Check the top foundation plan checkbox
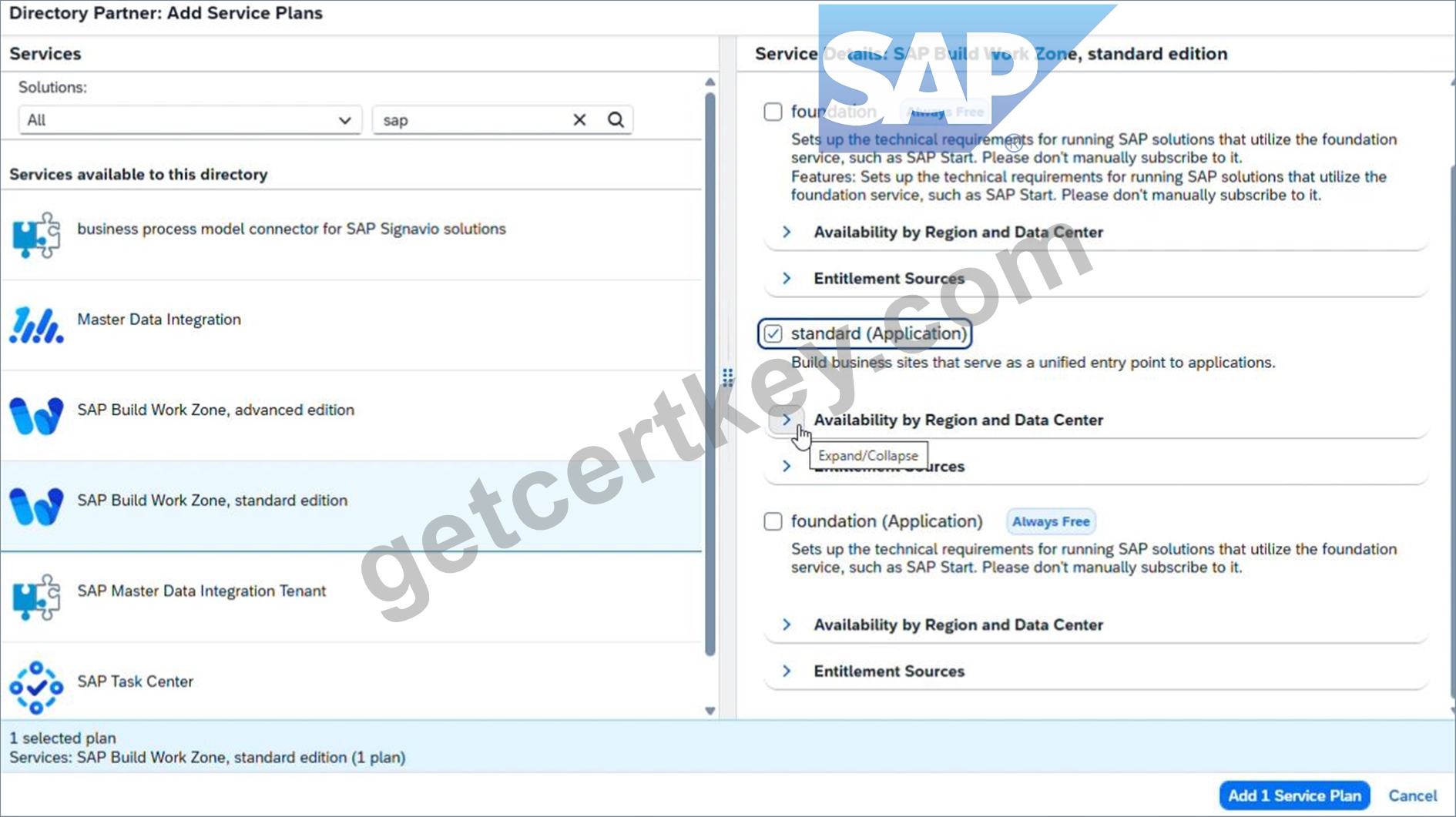This screenshot has height=817, width=1456. [x=773, y=112]
